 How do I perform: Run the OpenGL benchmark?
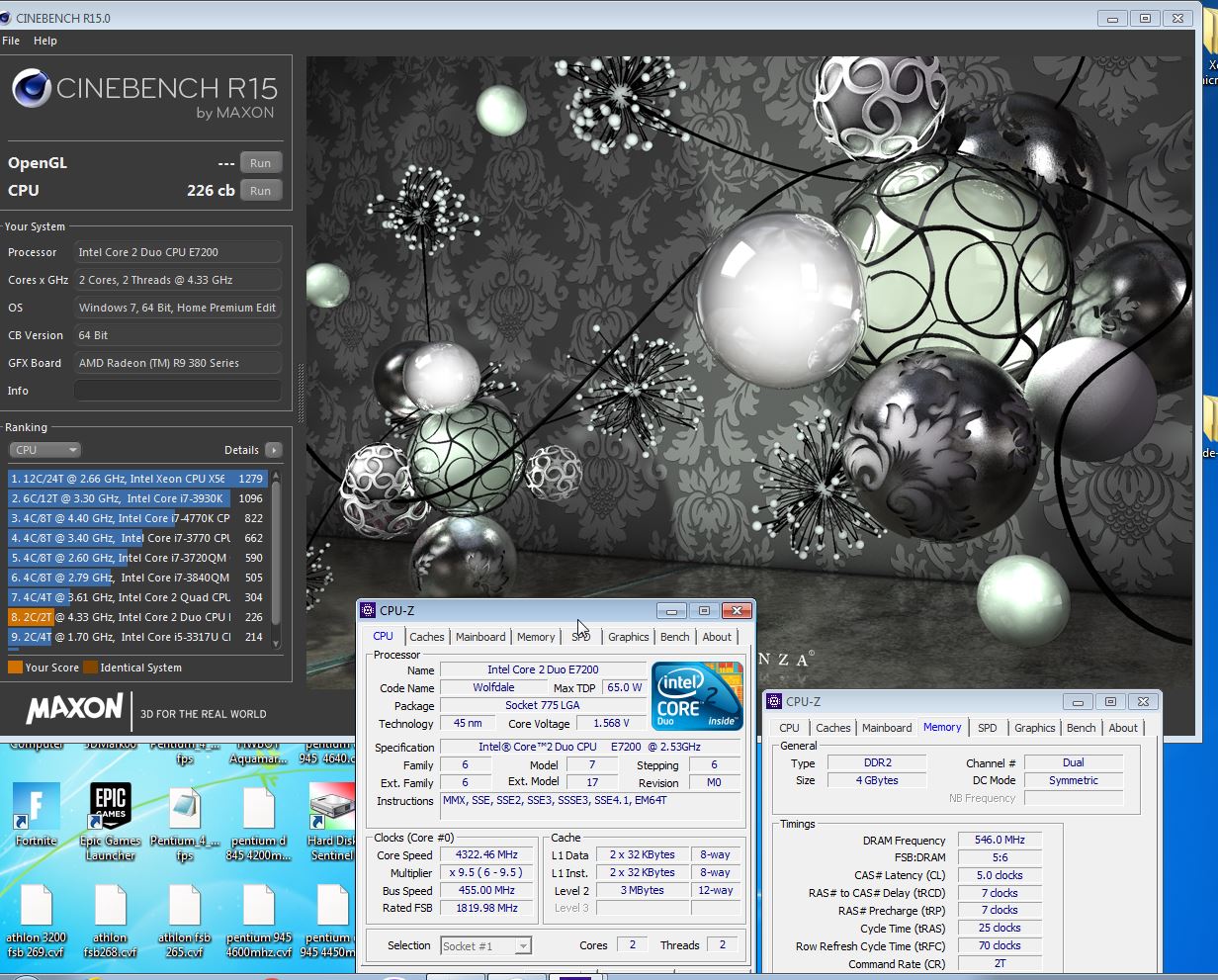tap(261, 163)
